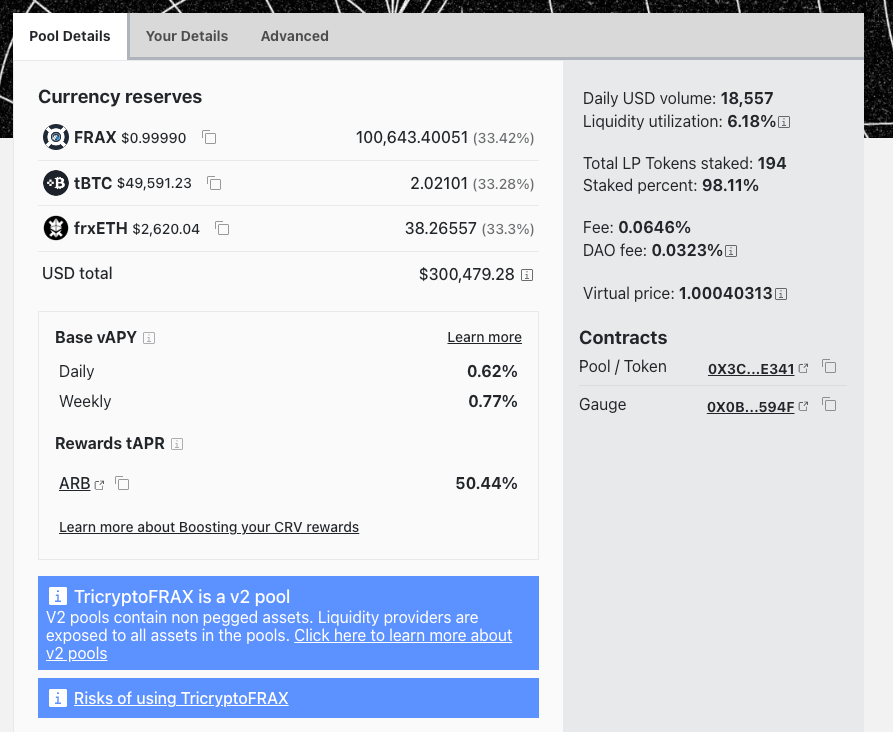Copy the frxETH token address
Image resolution: width=893 pixels, height=732 pixels.
(x=222, y=229)
